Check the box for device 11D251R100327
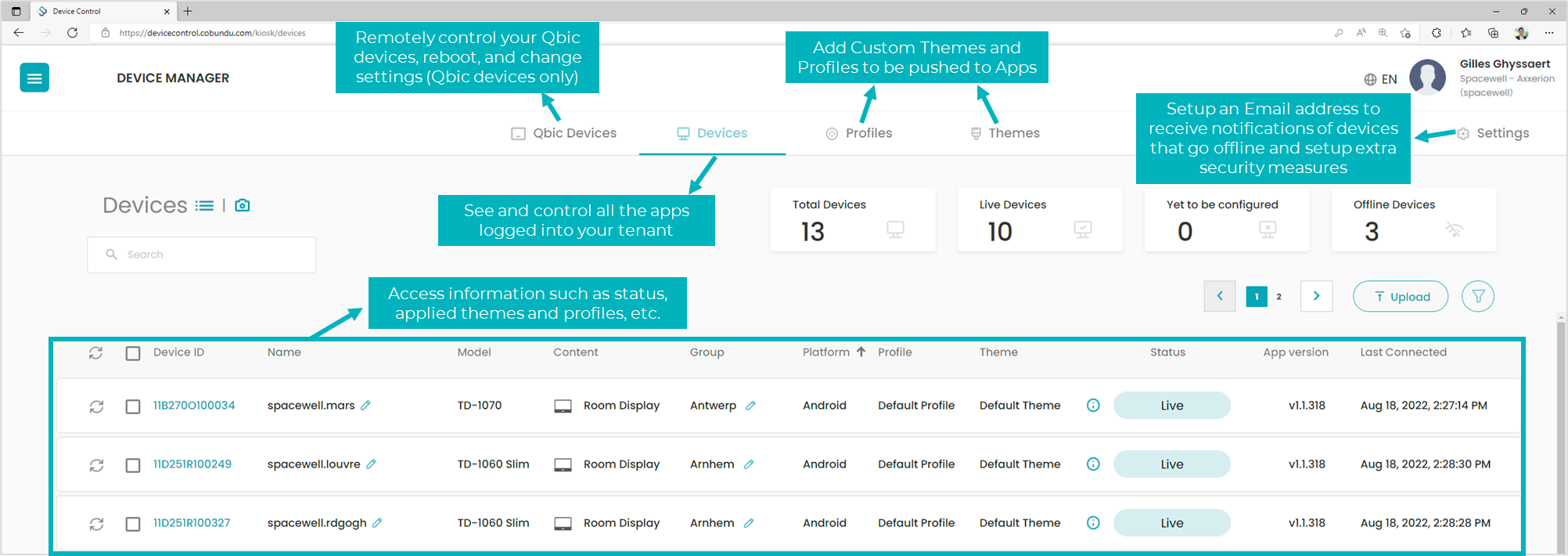This screenshot has width=1568, height=556. tap(133, 524)
